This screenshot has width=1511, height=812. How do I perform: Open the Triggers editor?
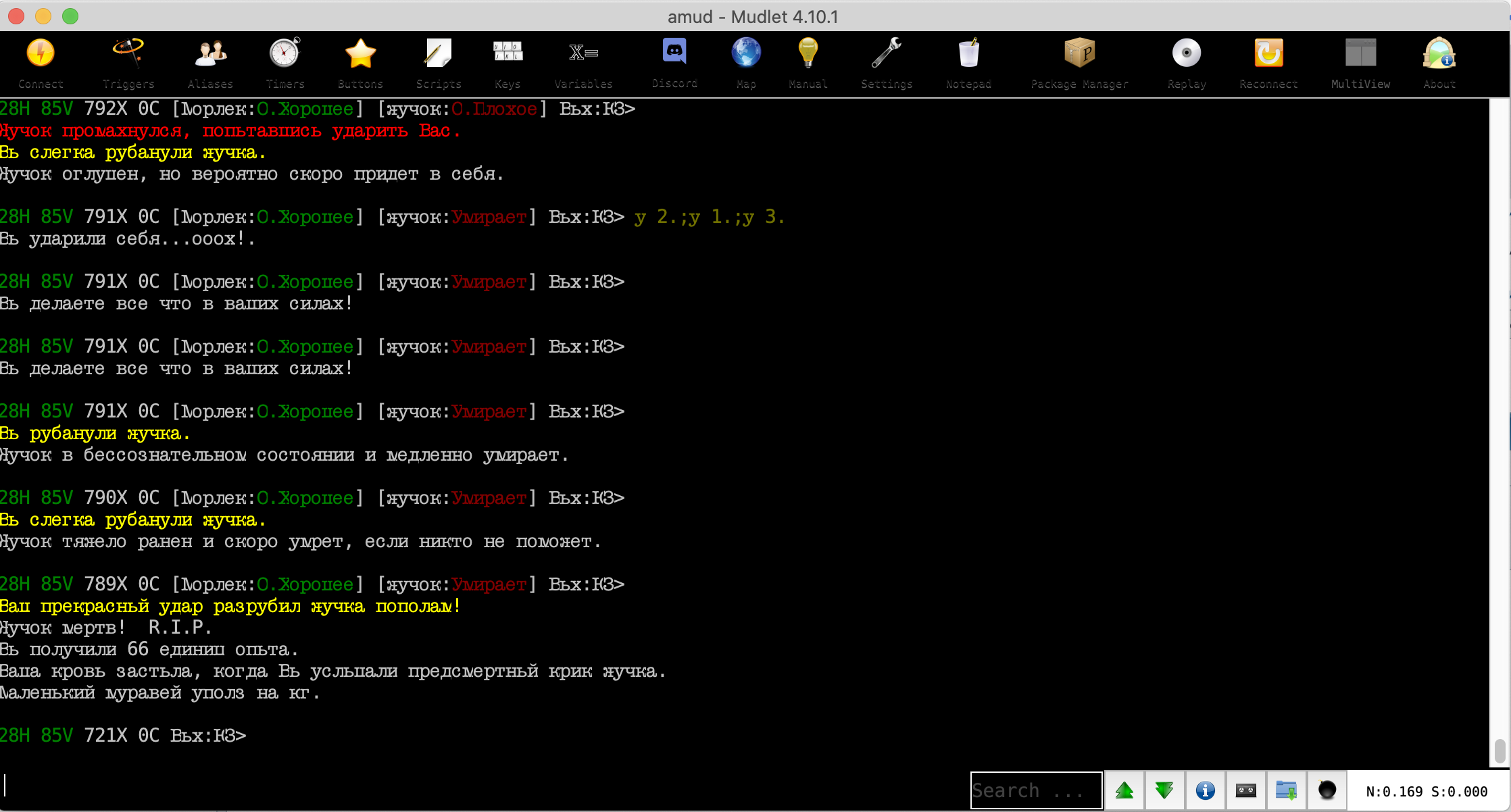(128, 63)
